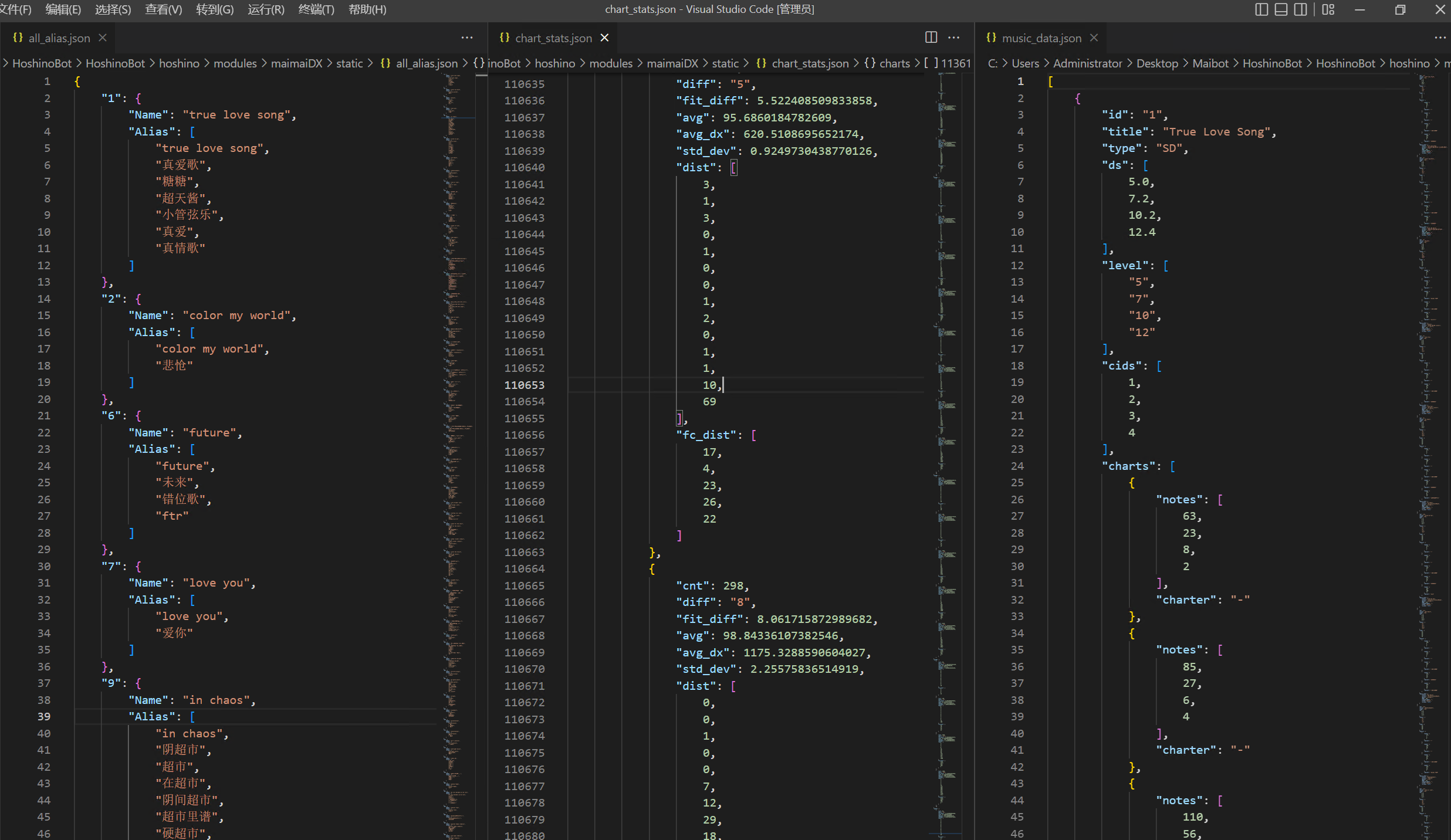
Task: Click the "color my world" Name value
Action: coord(236,316)
